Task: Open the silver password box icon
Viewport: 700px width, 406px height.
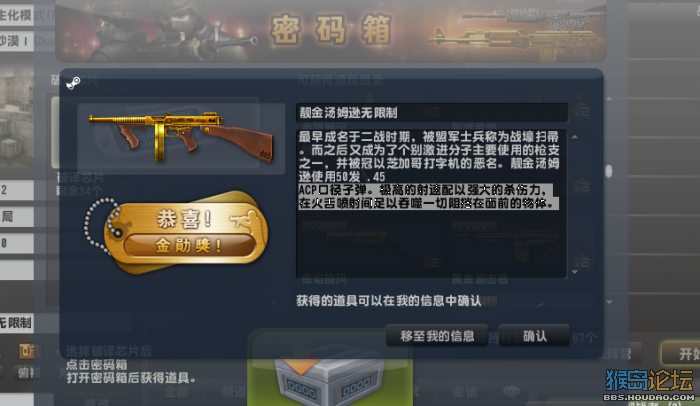Action: point(329,378)
